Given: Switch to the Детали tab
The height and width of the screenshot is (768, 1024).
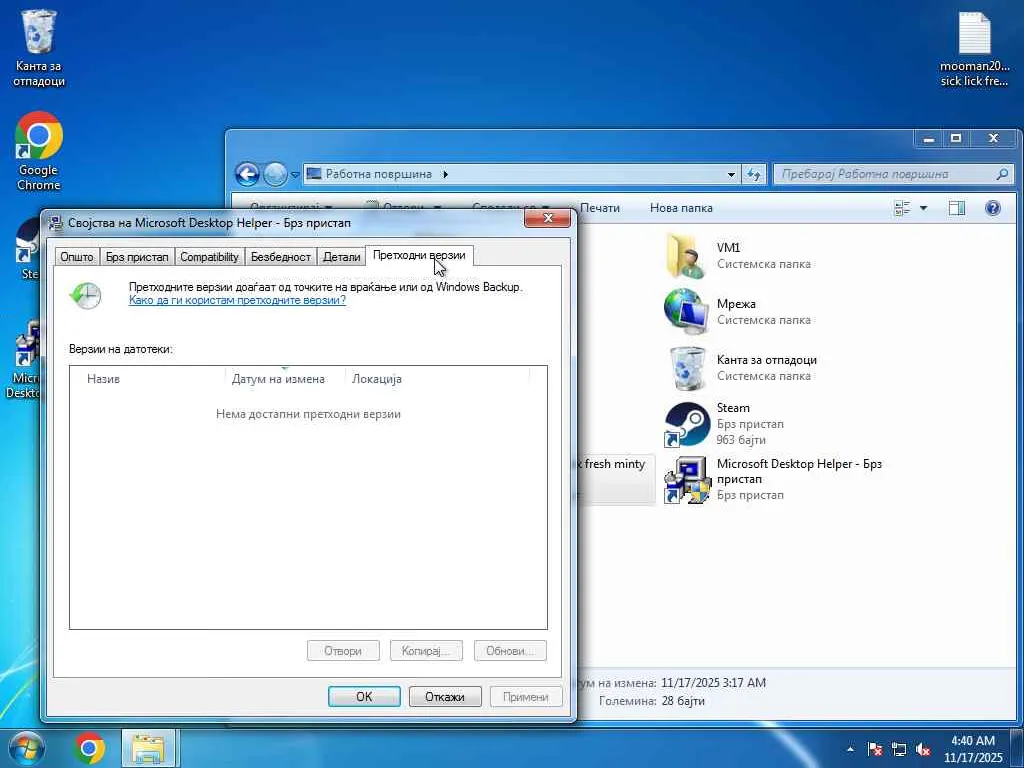Looking at the screenshot, I should point(342,257).
